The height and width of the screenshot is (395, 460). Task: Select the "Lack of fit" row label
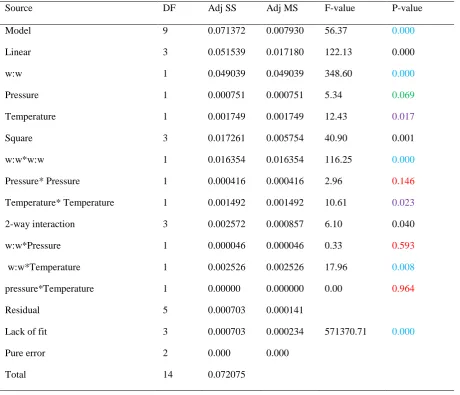point(26,332)
